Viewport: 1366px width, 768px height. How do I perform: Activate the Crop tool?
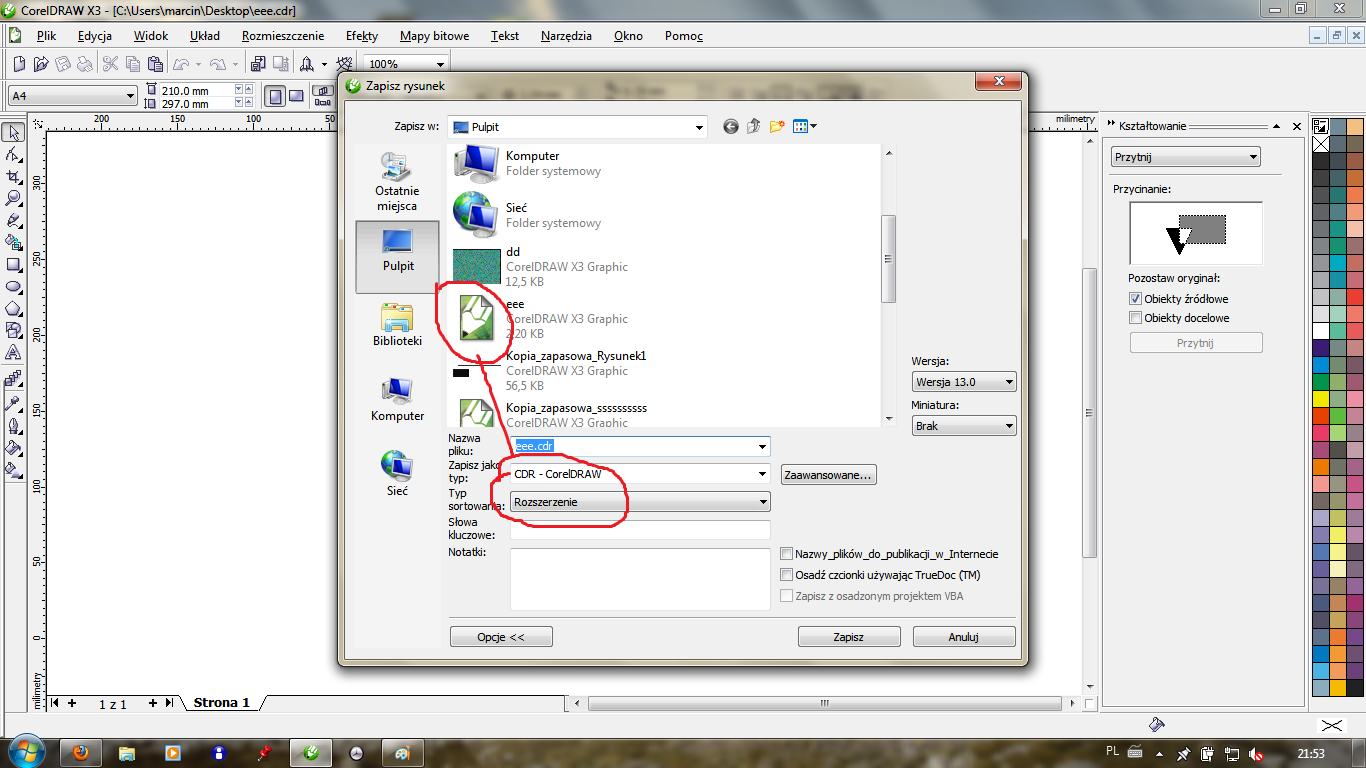click(13, 176)
